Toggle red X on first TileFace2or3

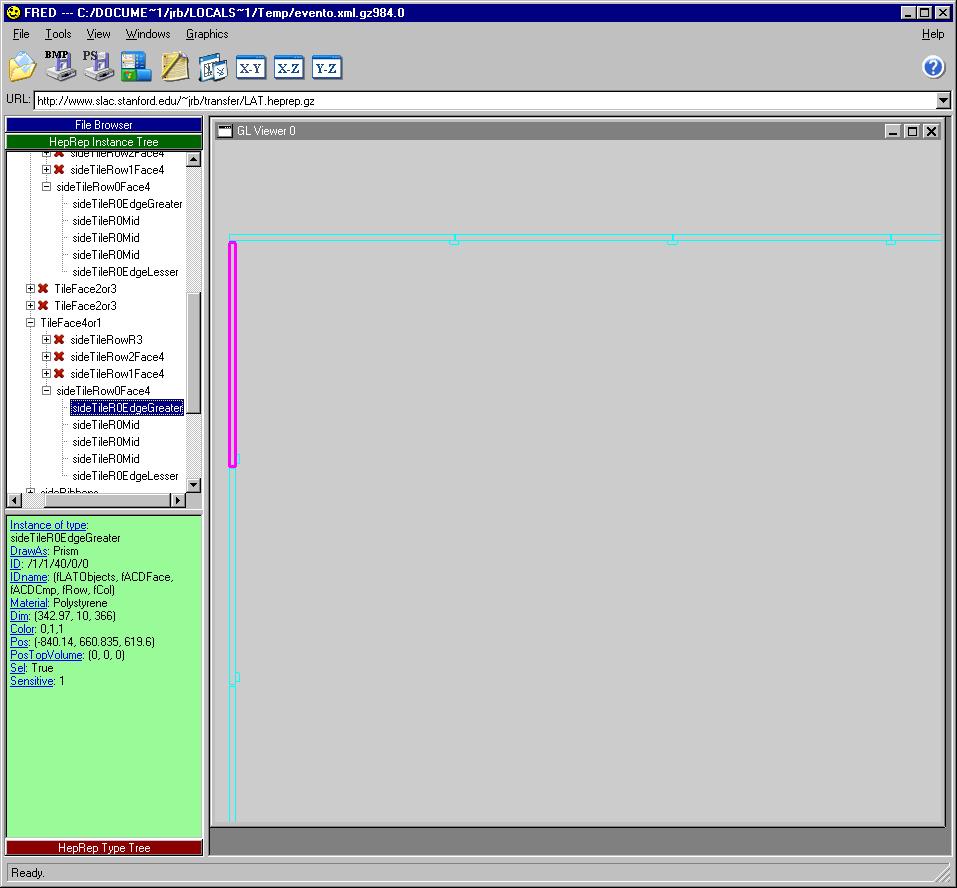(x=43, y=289)
